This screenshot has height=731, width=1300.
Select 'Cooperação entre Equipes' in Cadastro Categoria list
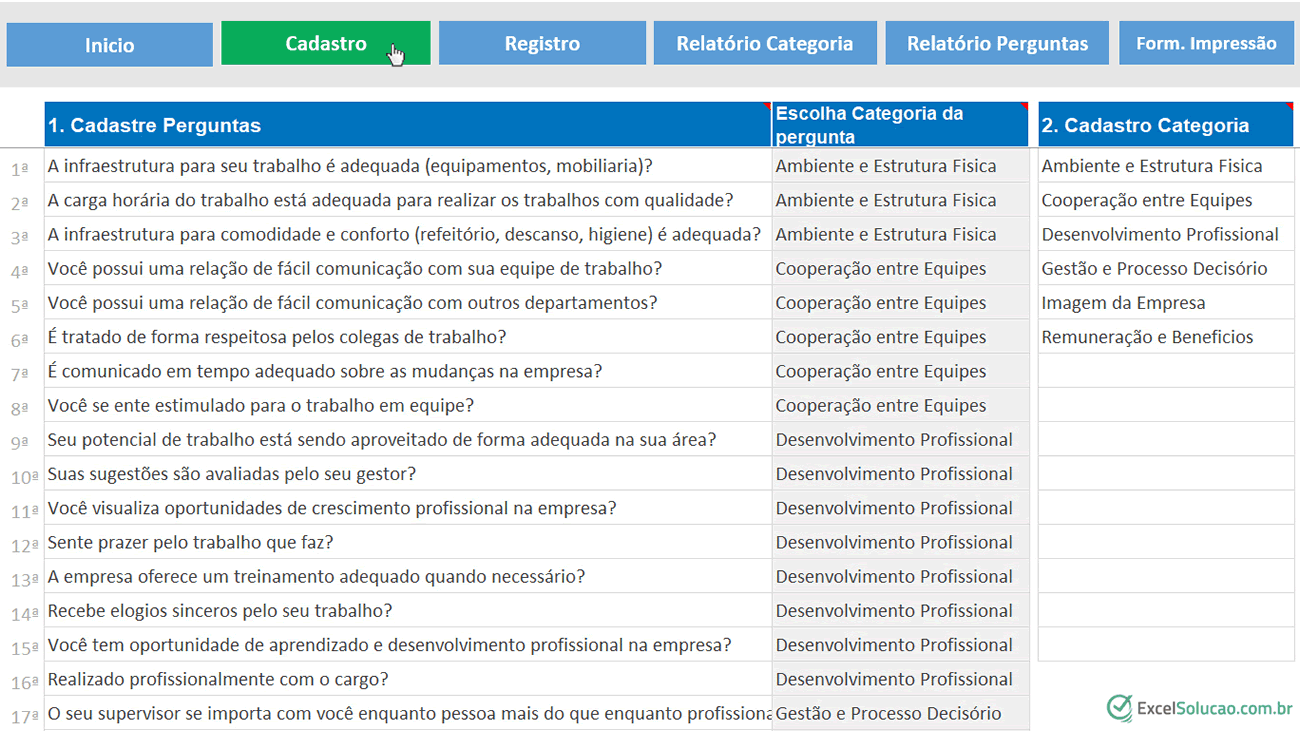[1166, 200]
